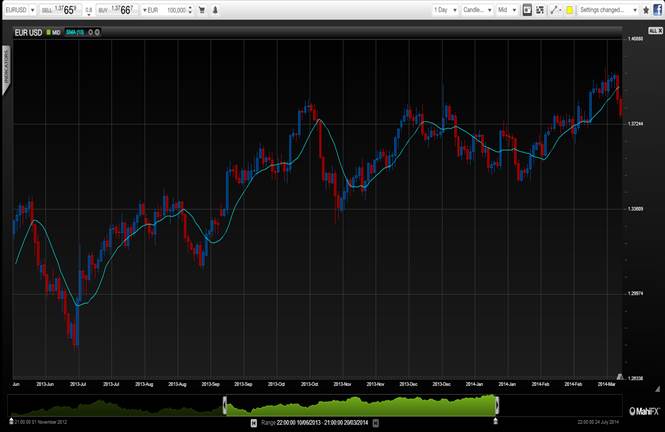This screenshot has height=432, width=665.
Task: Open the Settings changed preset dropdown
Action: 607,9
